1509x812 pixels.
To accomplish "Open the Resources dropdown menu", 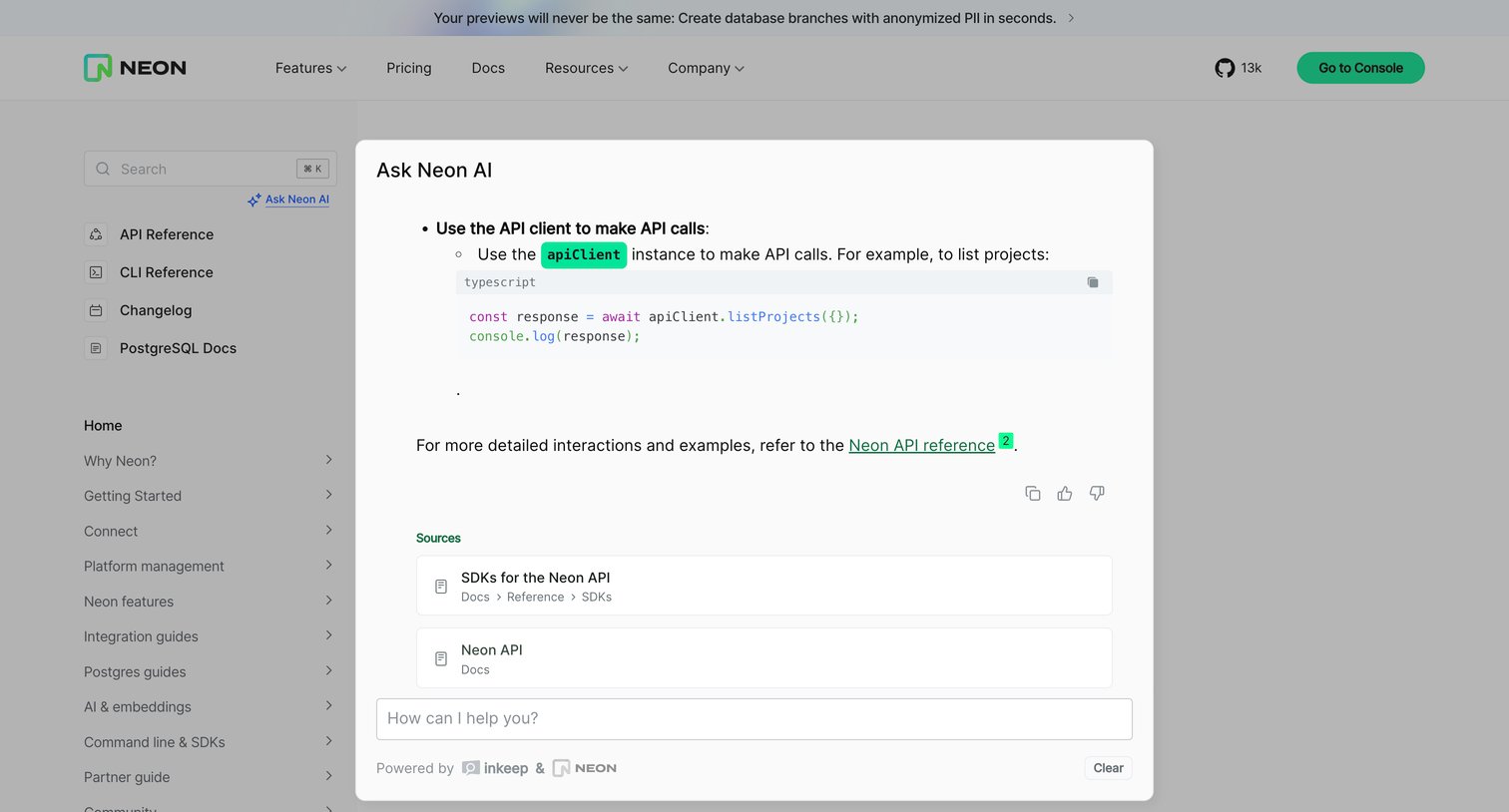I will coord(586,68).
